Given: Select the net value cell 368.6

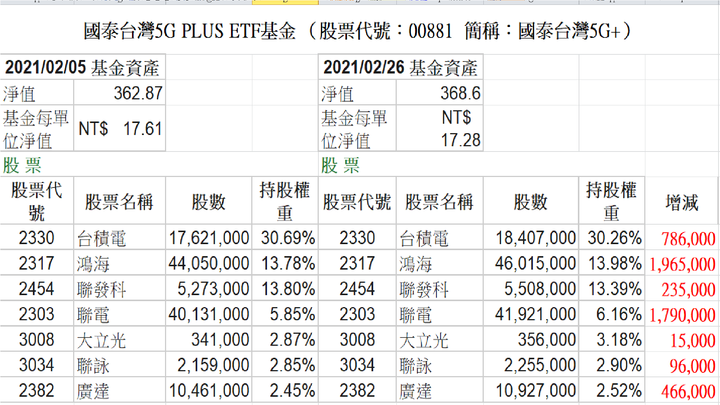Looking at the screenshot, I should [x=439, y=93].
